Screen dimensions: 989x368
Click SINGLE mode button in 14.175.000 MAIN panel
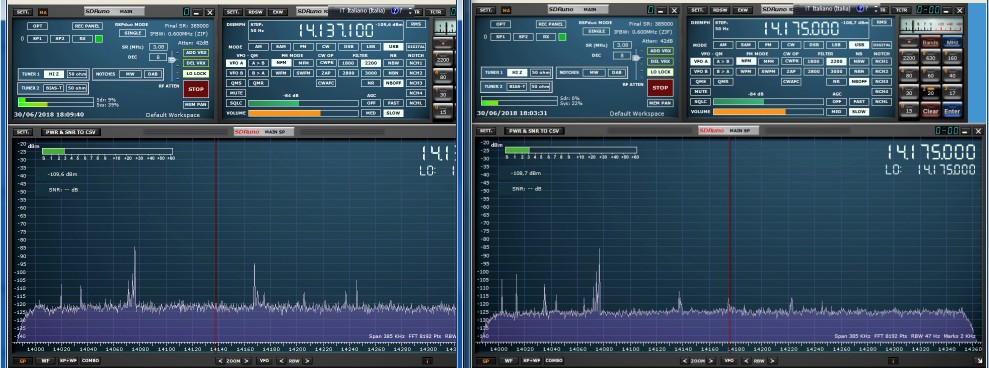pos(596,32)
